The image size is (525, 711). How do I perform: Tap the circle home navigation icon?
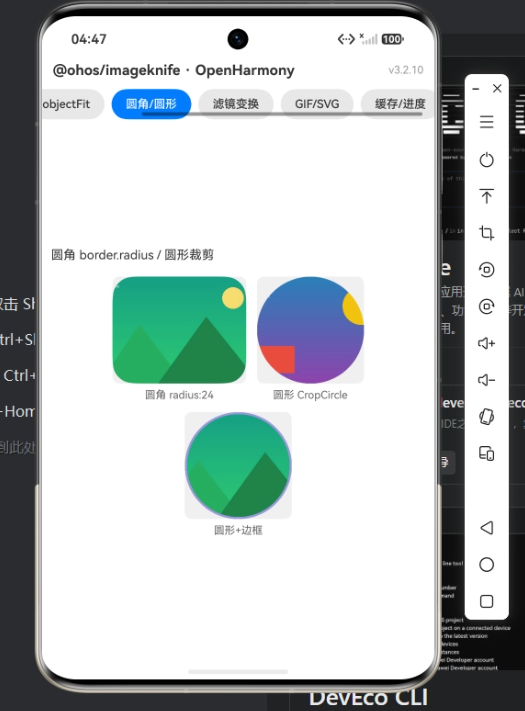pyautogui.click(x=486, y=564)
